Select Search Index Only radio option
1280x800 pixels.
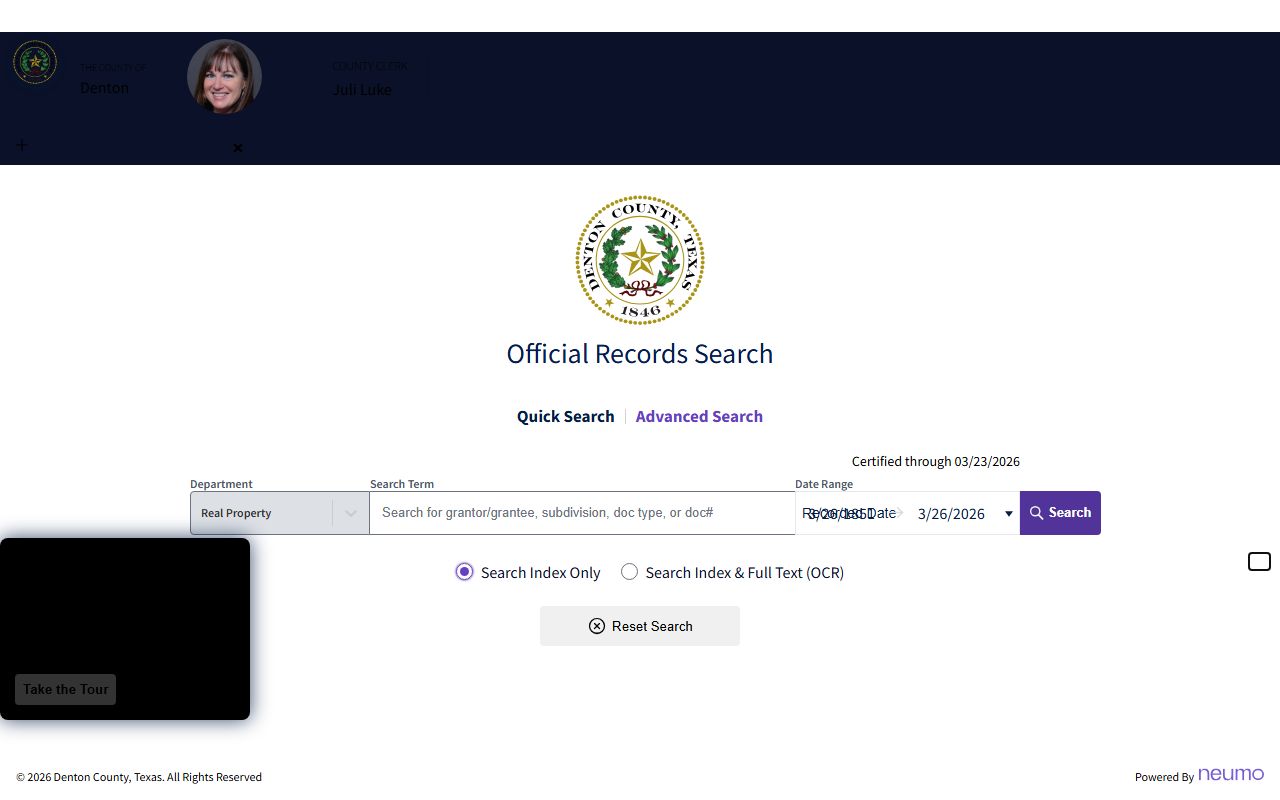click(464, 572)
